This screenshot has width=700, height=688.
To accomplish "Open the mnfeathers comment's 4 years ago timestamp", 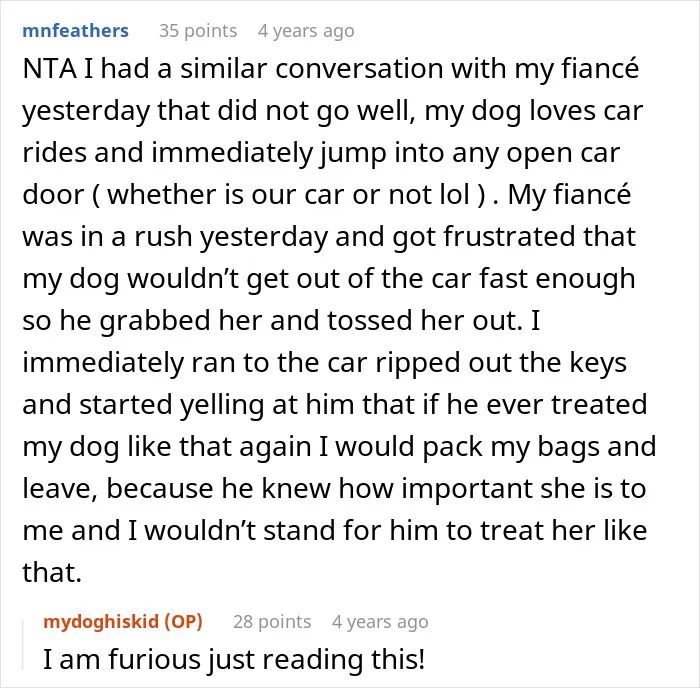I will click(306, 31).
